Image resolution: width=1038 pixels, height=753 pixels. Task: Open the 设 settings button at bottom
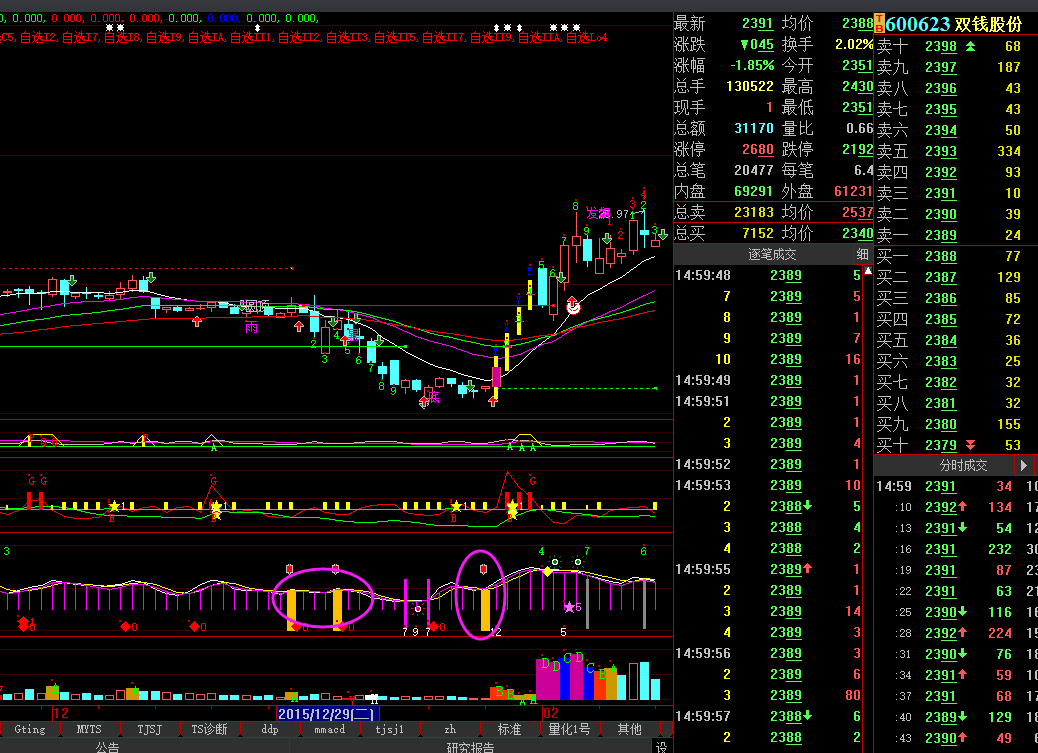point(661,746)
